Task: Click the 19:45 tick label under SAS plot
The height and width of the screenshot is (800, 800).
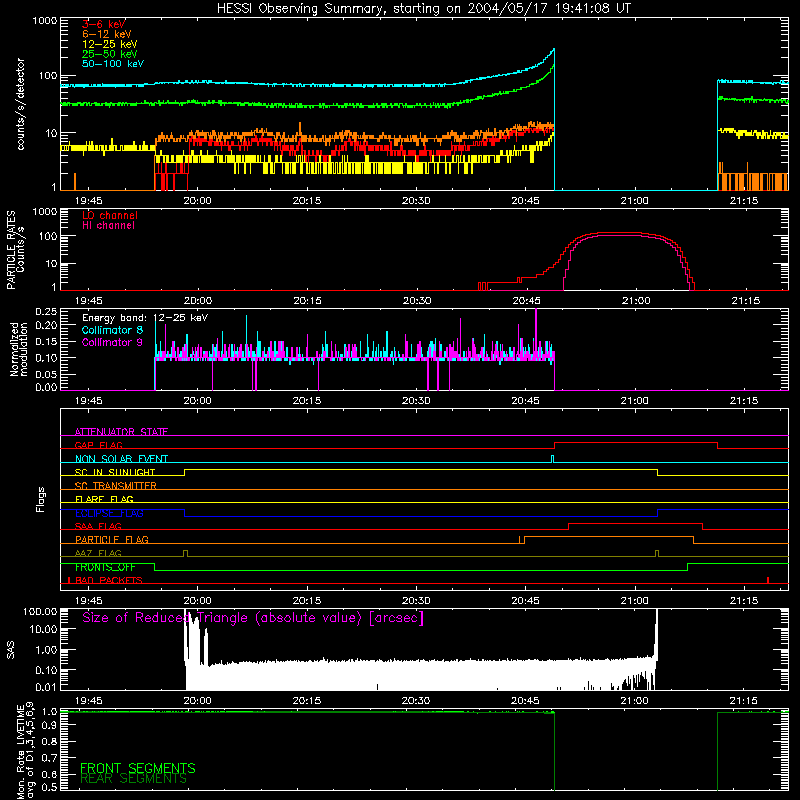Action: click(89, 701)
